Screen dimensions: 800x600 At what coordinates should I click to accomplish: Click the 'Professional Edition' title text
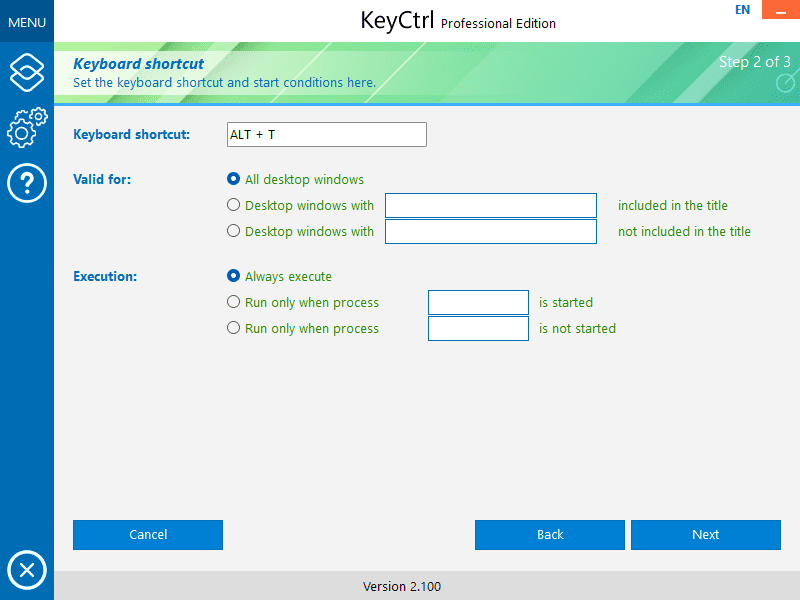498,23
